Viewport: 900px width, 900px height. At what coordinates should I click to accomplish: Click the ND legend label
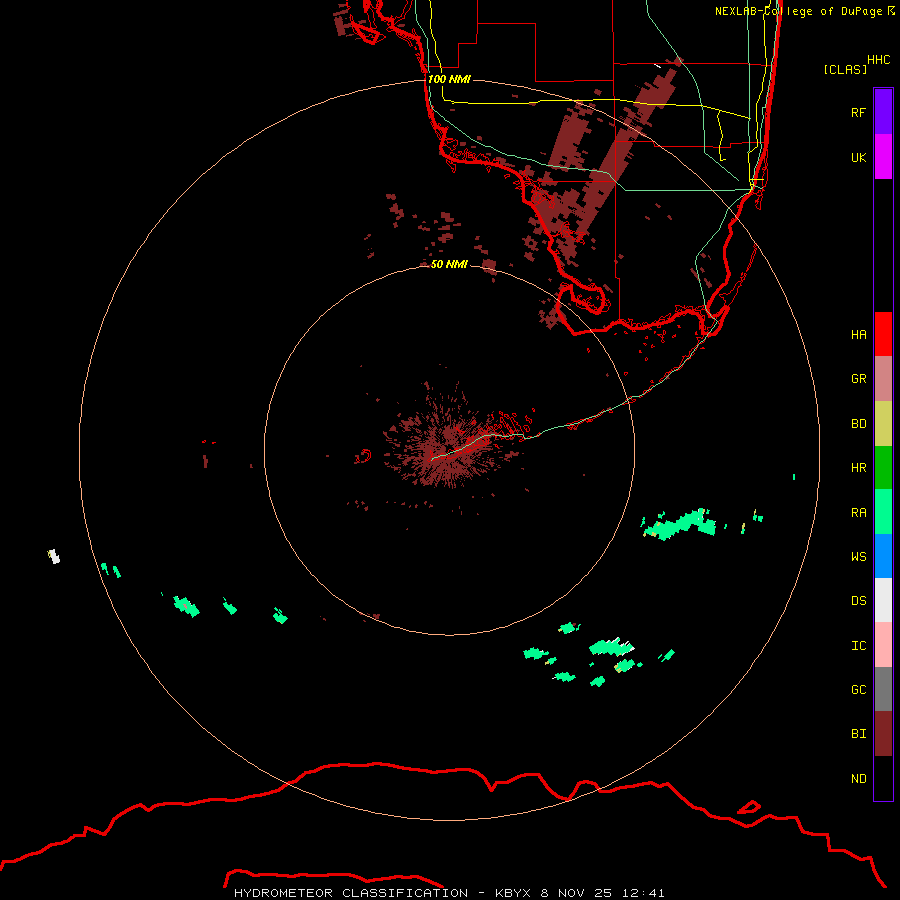[858, 778]
